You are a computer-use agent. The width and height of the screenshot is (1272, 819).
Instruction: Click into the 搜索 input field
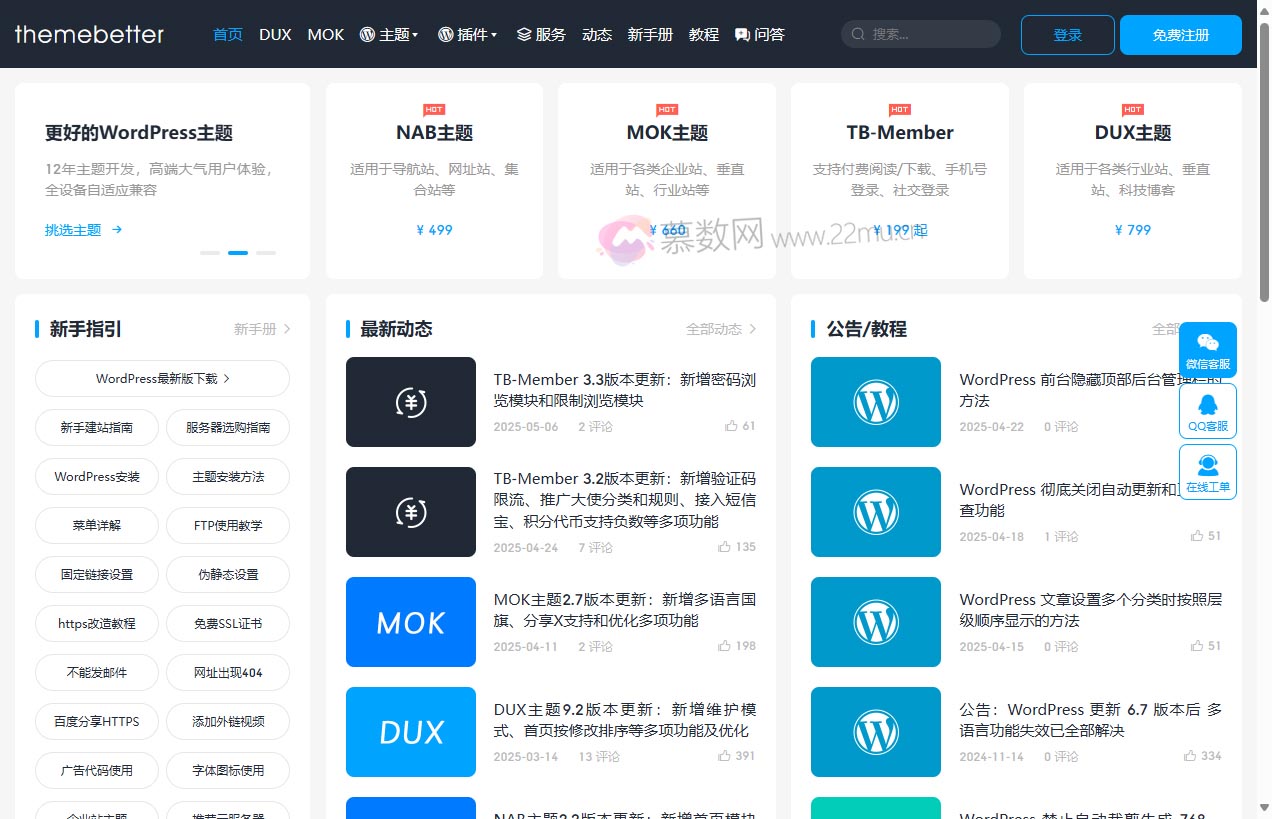pyautogui.click(x=930, y=34)
